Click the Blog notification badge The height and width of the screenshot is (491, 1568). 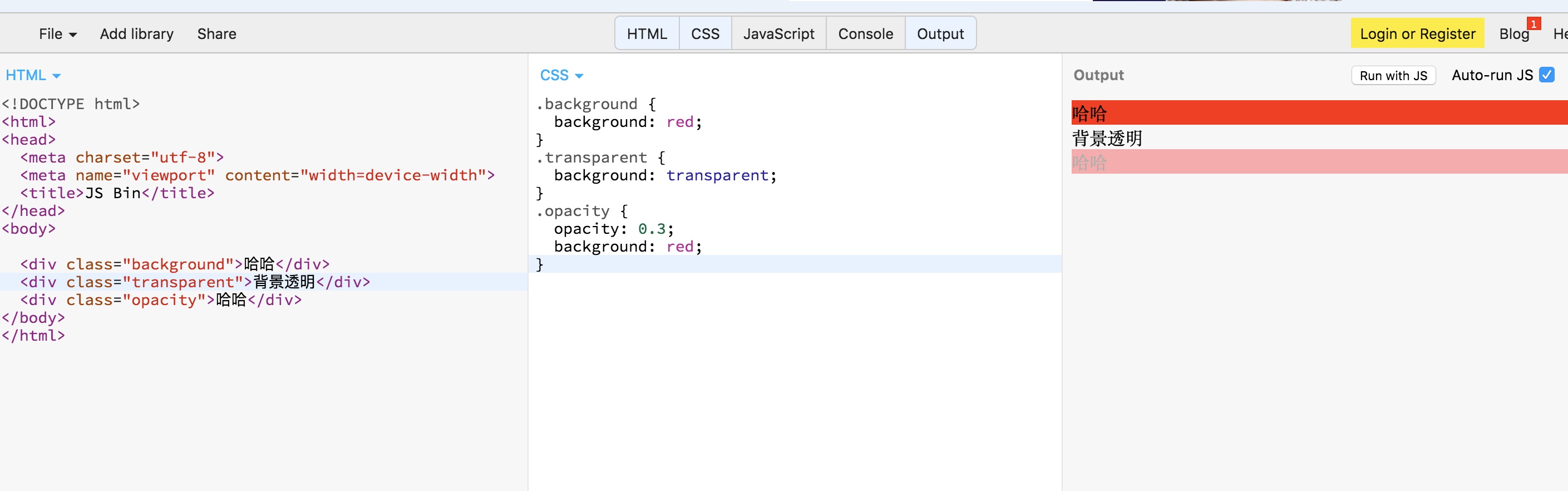1534,24
